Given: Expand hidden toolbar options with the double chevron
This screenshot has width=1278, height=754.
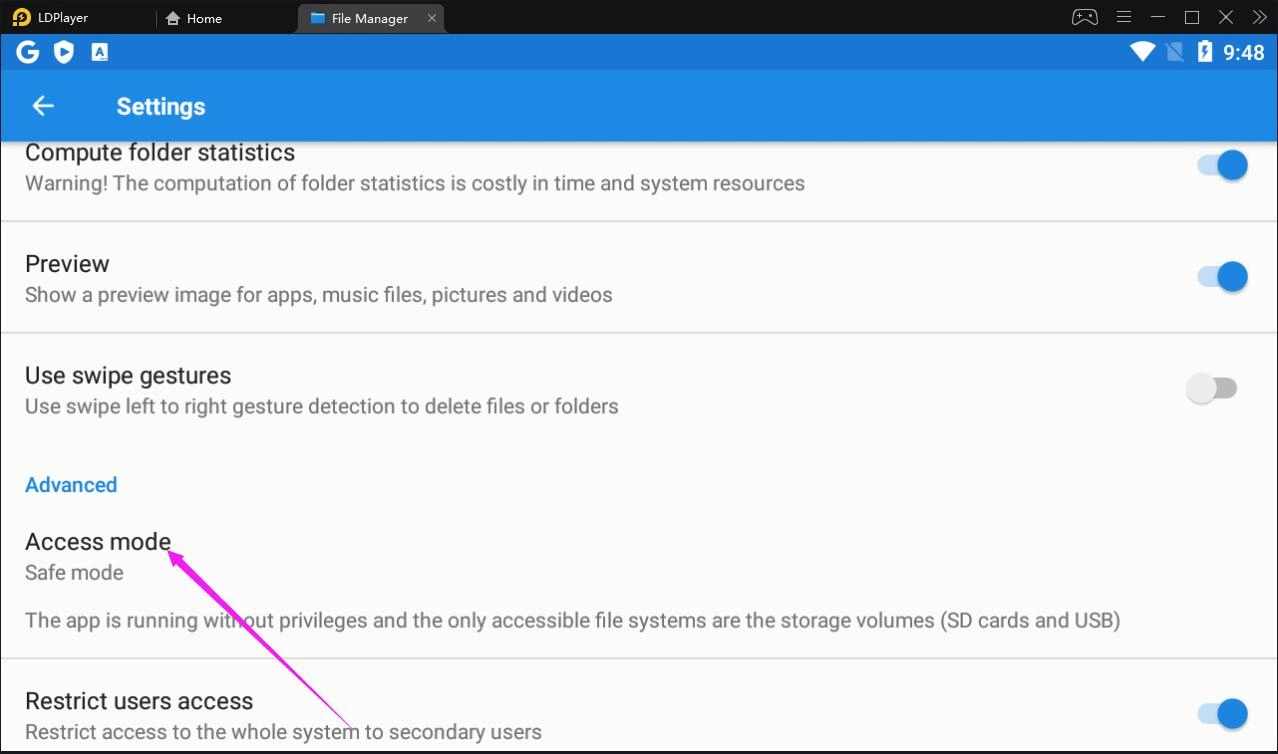Looking at the screenshot, I should 1259,17.
